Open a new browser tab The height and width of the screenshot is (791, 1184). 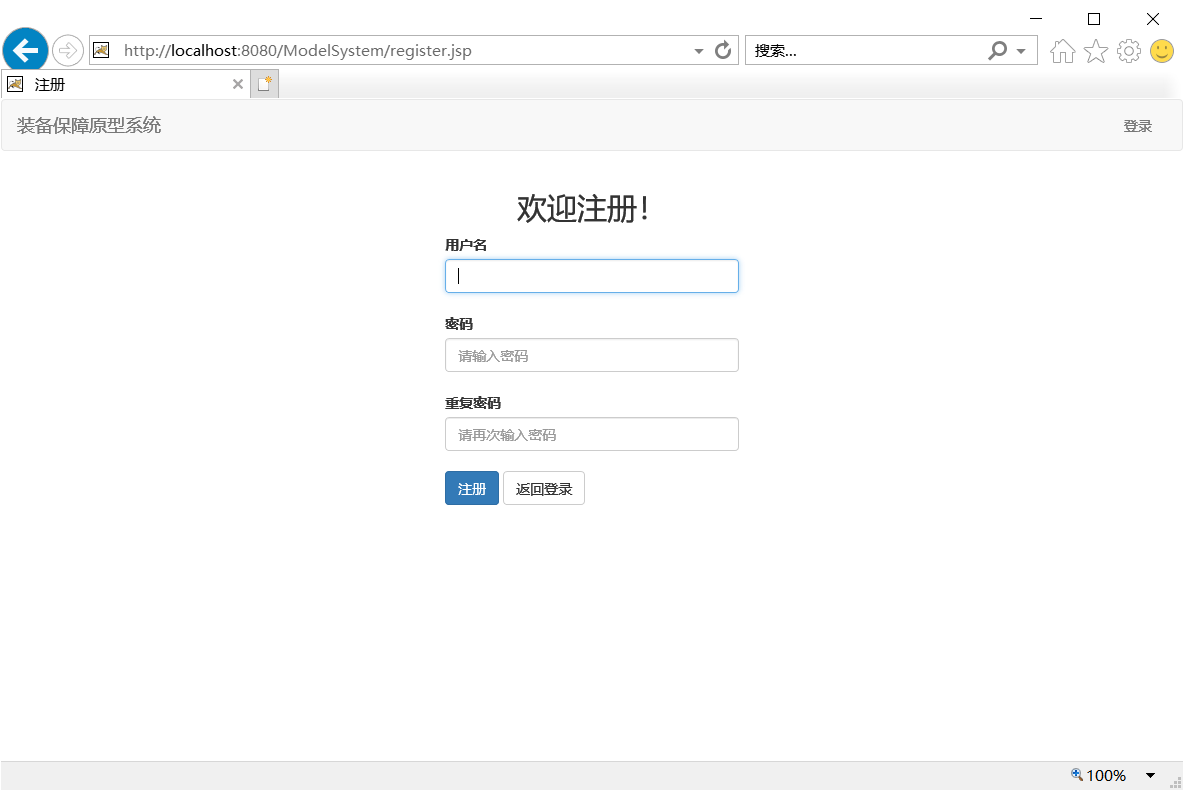coord(263,83)
